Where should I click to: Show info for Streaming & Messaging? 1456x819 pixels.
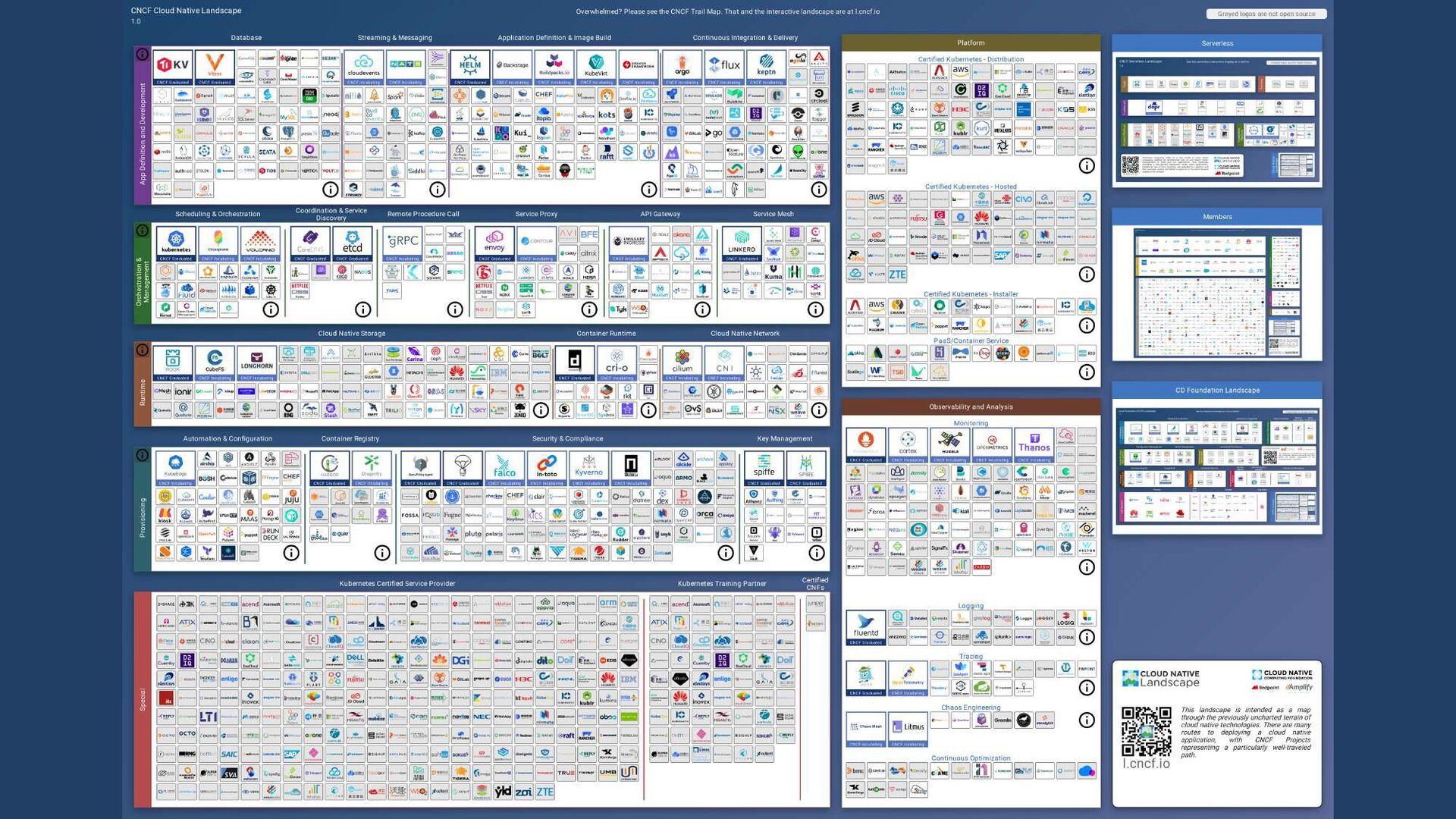point(438,189)
